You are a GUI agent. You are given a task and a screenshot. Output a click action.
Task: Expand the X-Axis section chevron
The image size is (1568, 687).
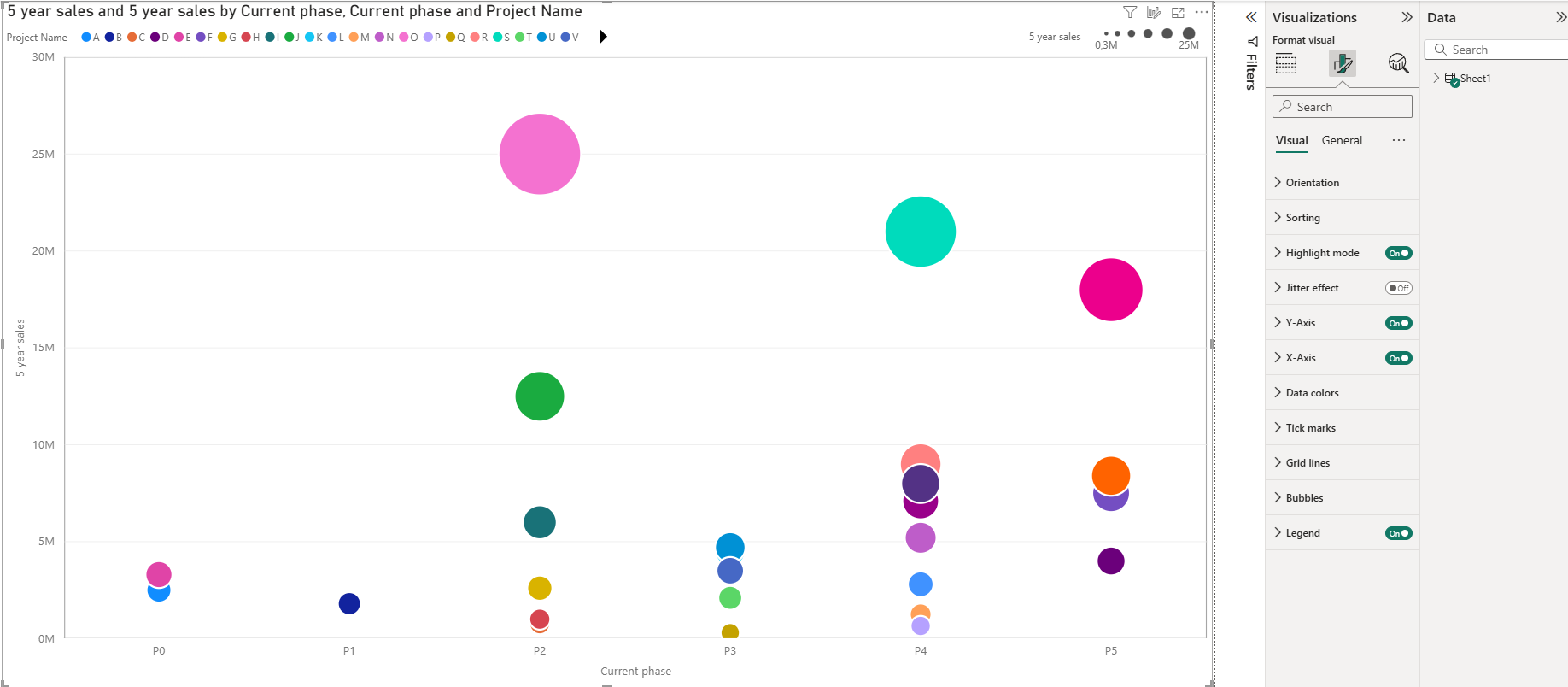coord(1278,357)
